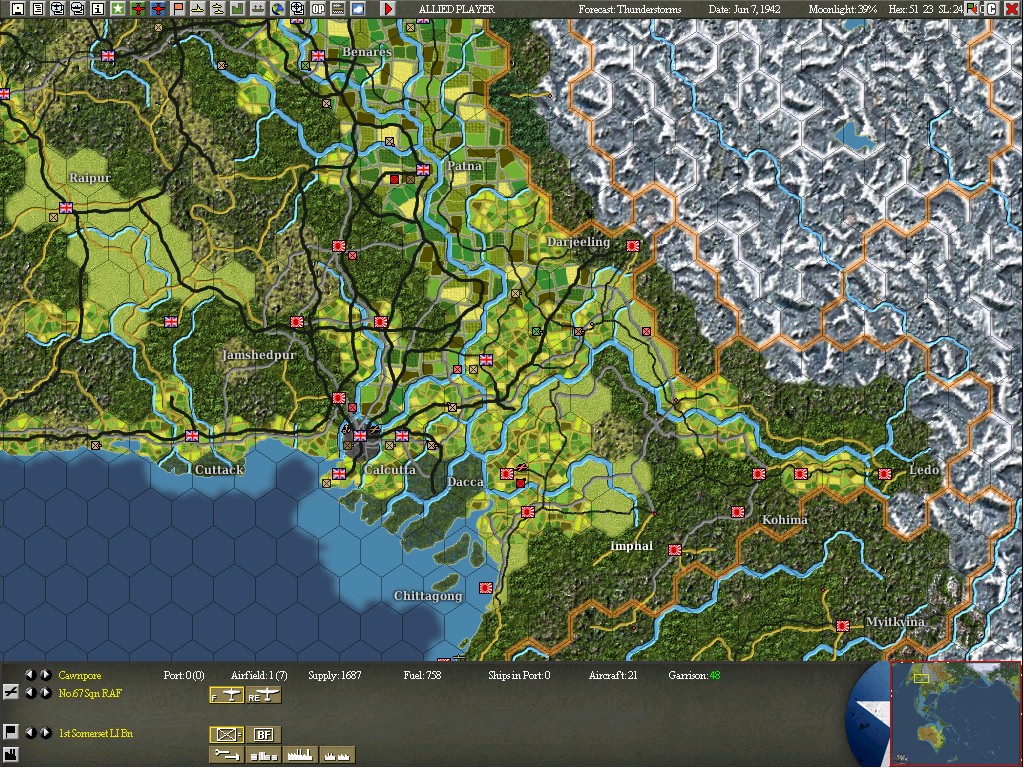Open the OP toolbar button
Image resolution: width=1024 pixels, height=768 pixels.
(x=318, y=8)
